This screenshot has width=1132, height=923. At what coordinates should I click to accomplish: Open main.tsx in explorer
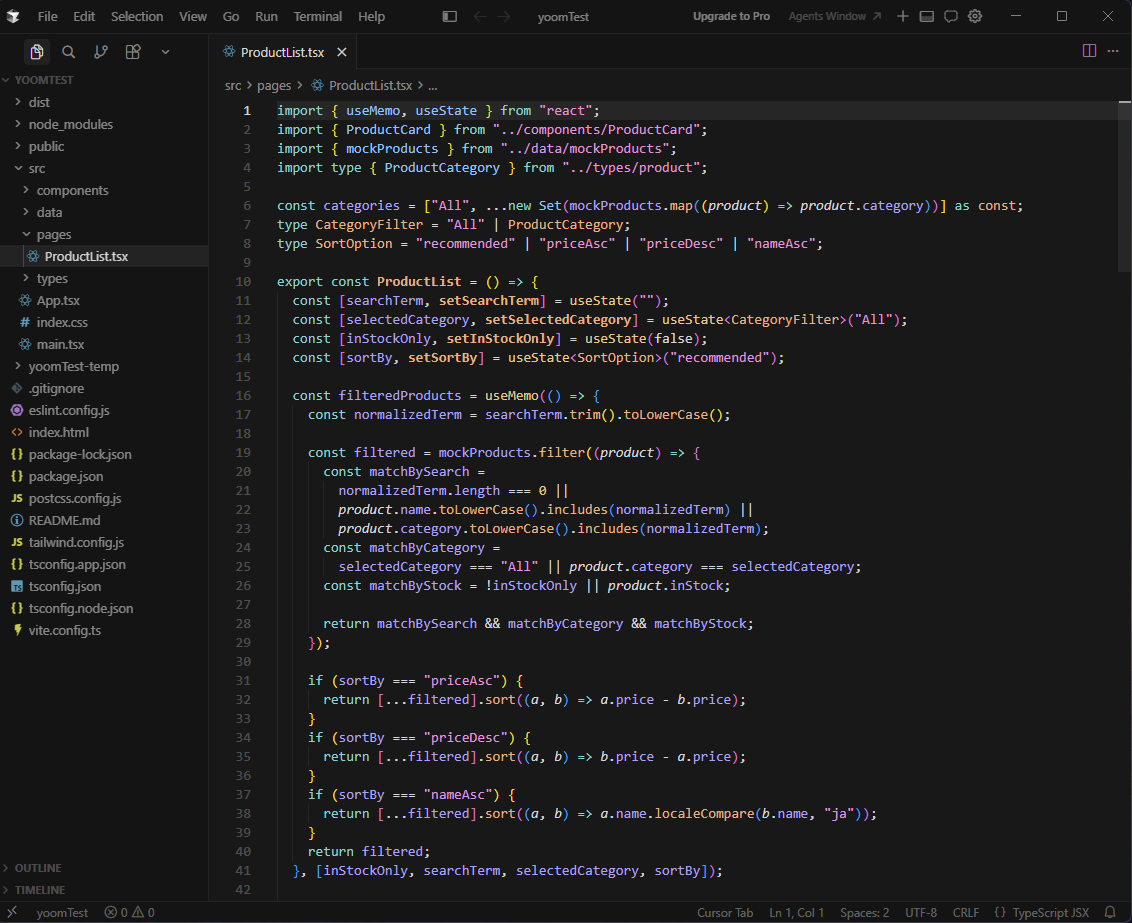(105, 344)
